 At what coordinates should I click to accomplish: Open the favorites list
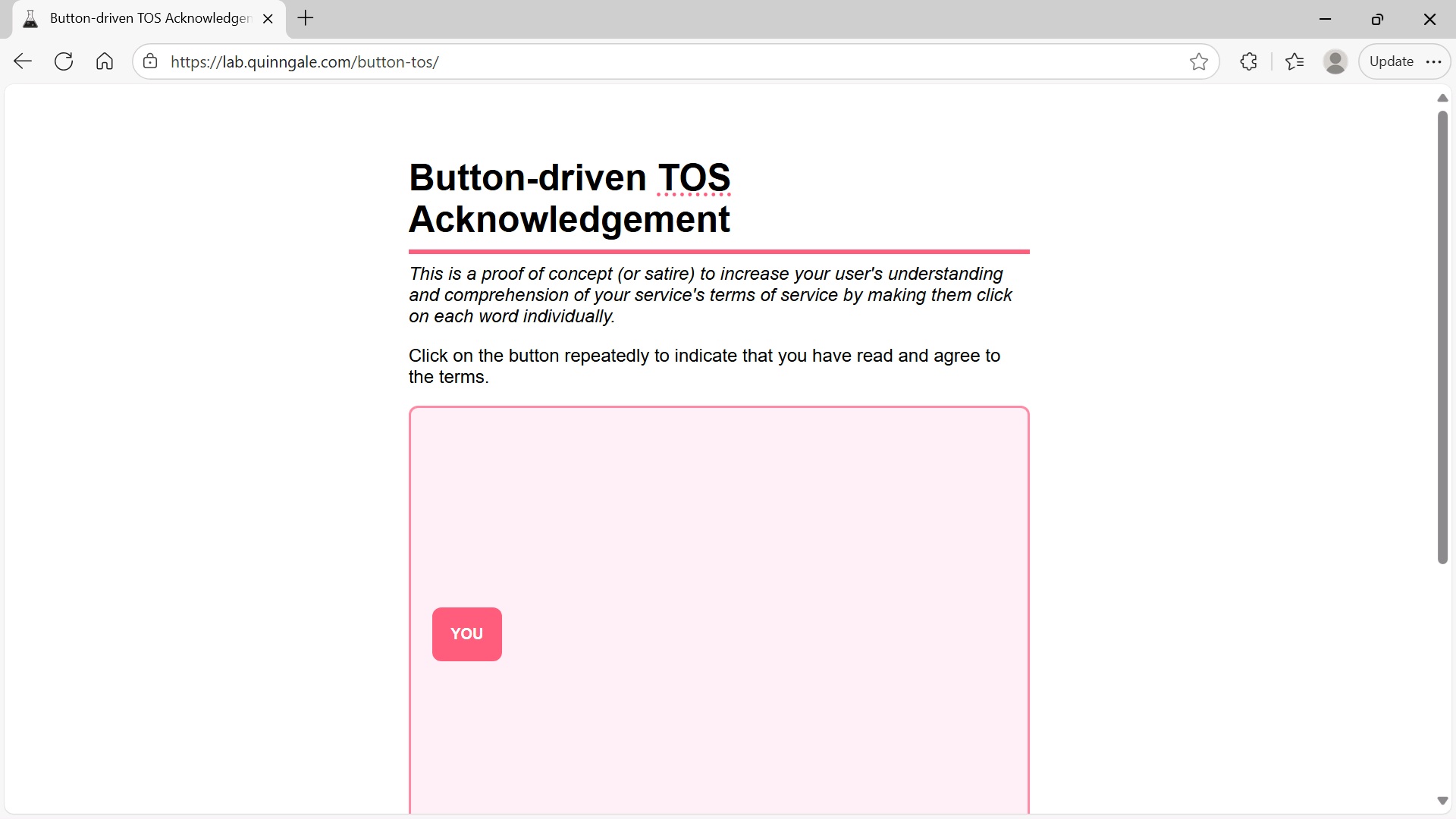[x=1295, y=61]
